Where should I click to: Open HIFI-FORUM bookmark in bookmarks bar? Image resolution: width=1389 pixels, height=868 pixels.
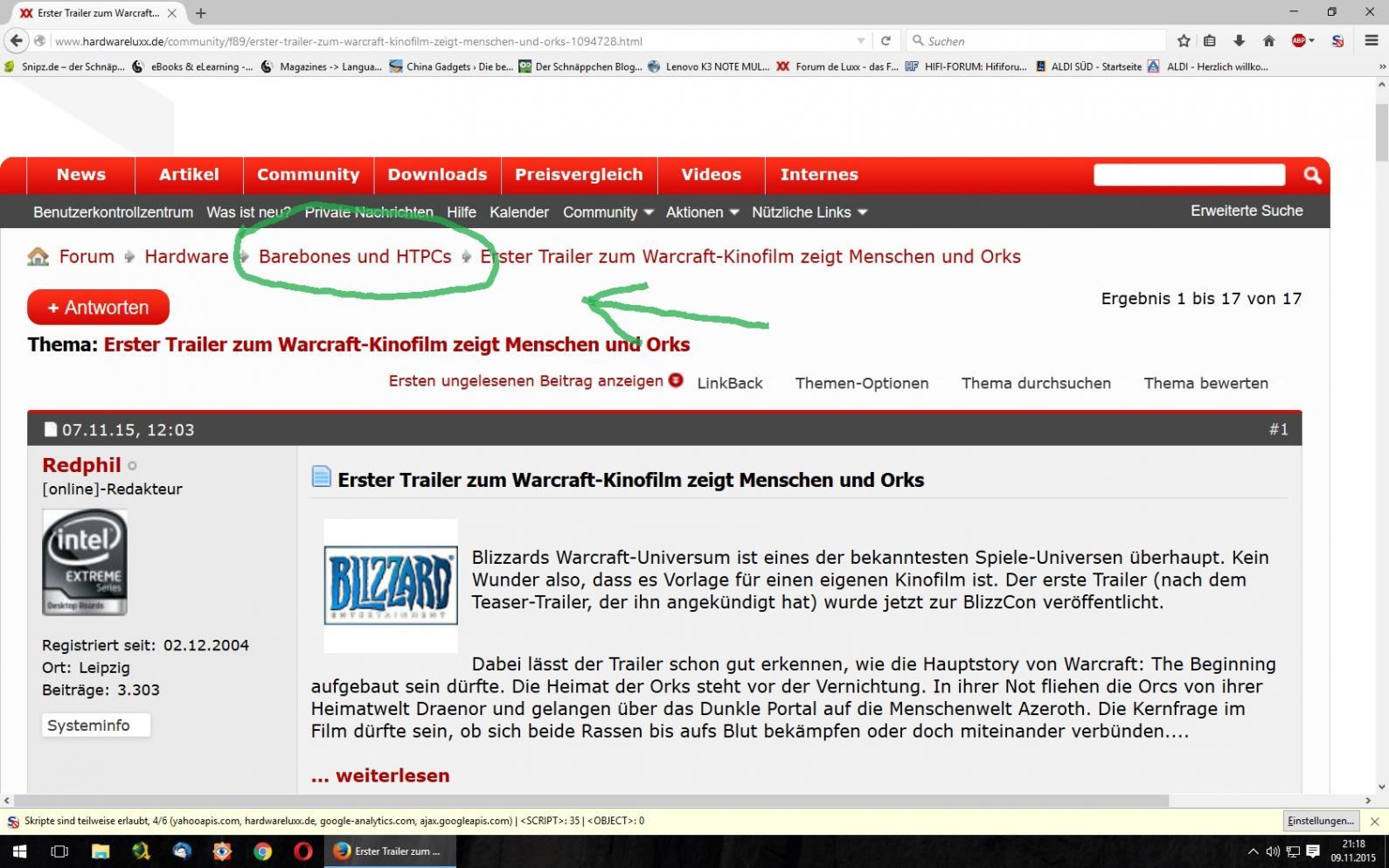[966, 66]
